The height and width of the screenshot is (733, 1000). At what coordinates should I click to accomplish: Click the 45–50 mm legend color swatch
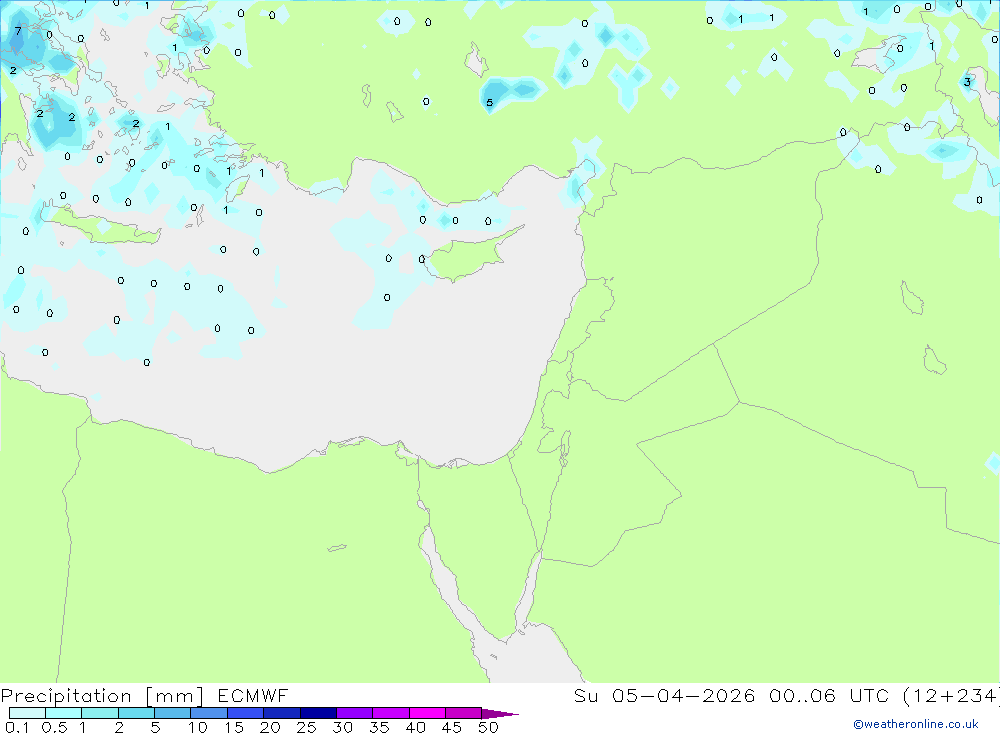point(463,713)
